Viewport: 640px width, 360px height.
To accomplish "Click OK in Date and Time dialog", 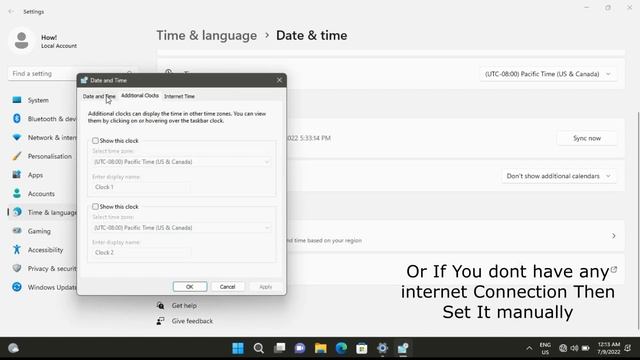I will tap(190, 287).
